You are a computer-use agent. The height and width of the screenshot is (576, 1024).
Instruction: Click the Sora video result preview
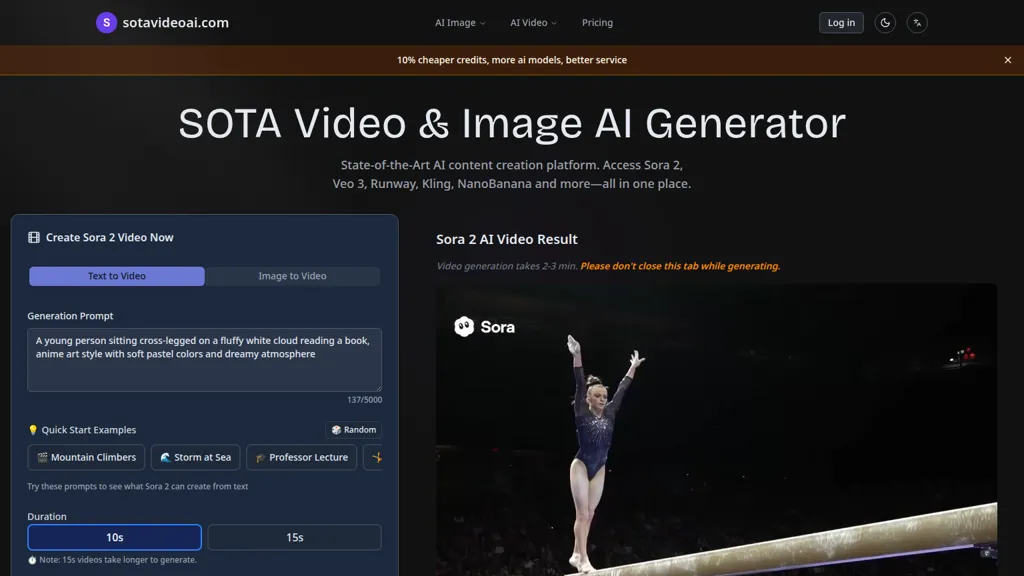716,429
